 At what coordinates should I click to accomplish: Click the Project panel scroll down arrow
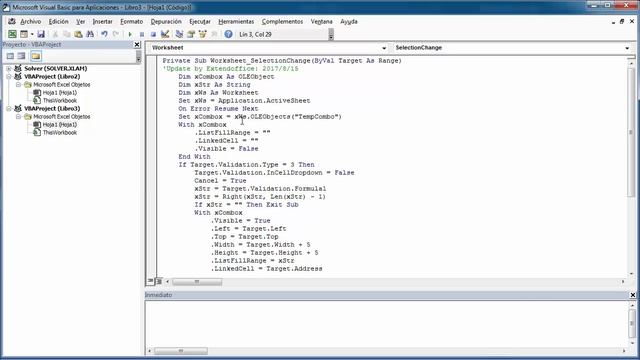(138, 60)
